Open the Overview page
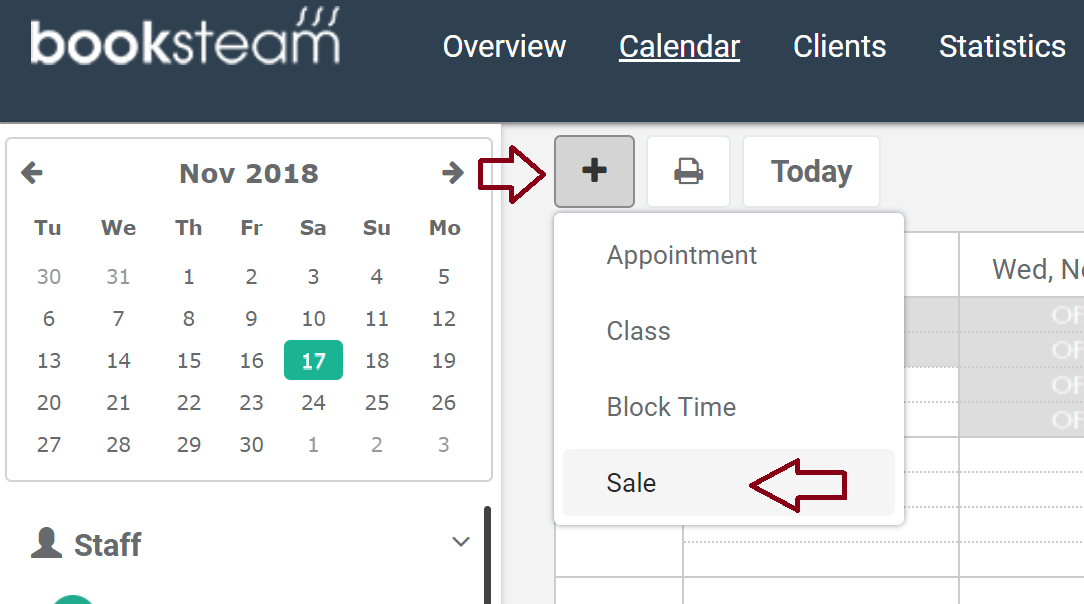 (x=504, y=46)
